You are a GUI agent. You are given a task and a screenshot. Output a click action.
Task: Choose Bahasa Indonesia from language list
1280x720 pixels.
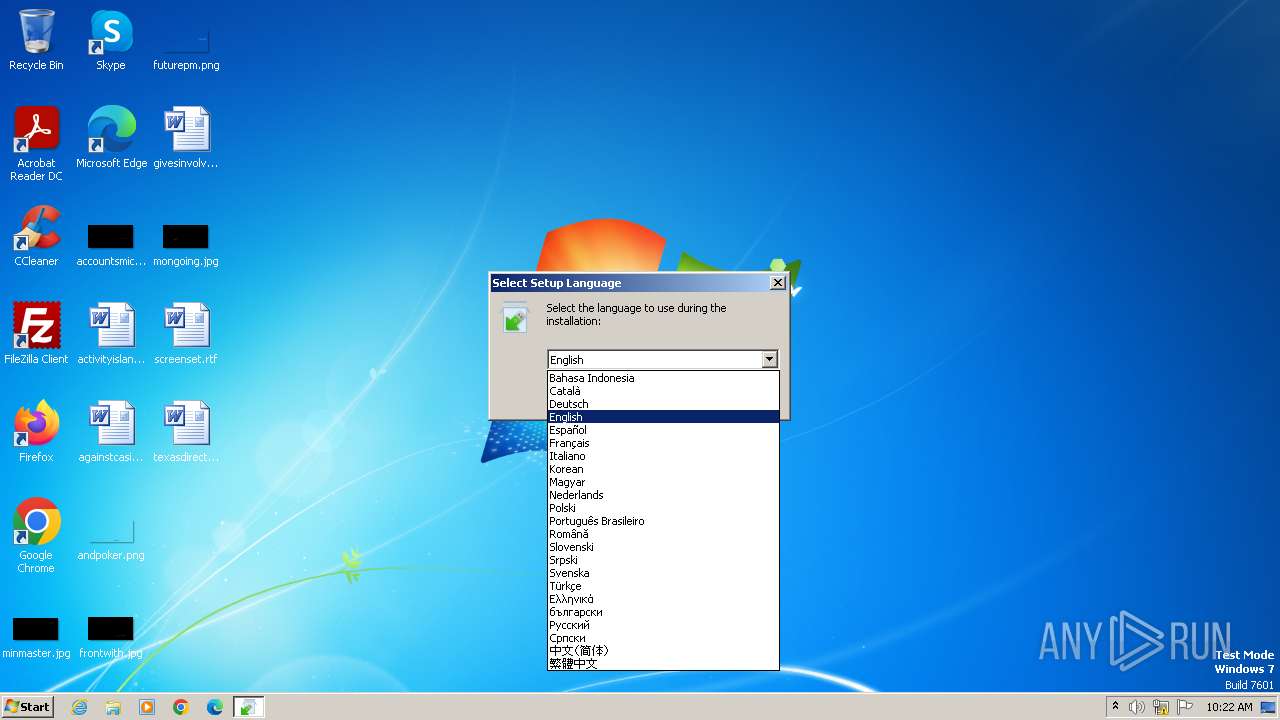(663, 378)
